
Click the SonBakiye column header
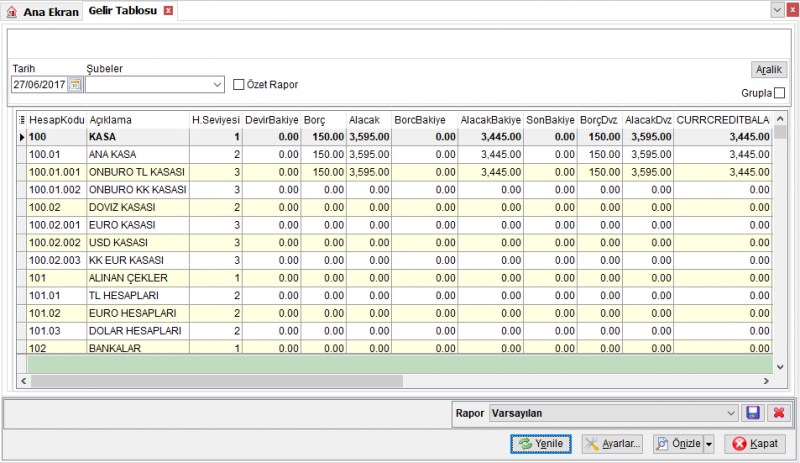tap(551, 120)
